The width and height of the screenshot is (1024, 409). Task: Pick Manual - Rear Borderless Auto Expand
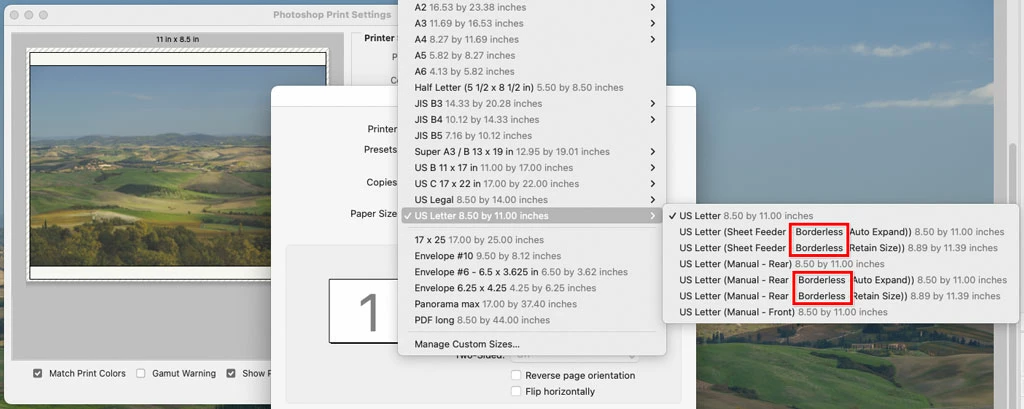point(840,280)
